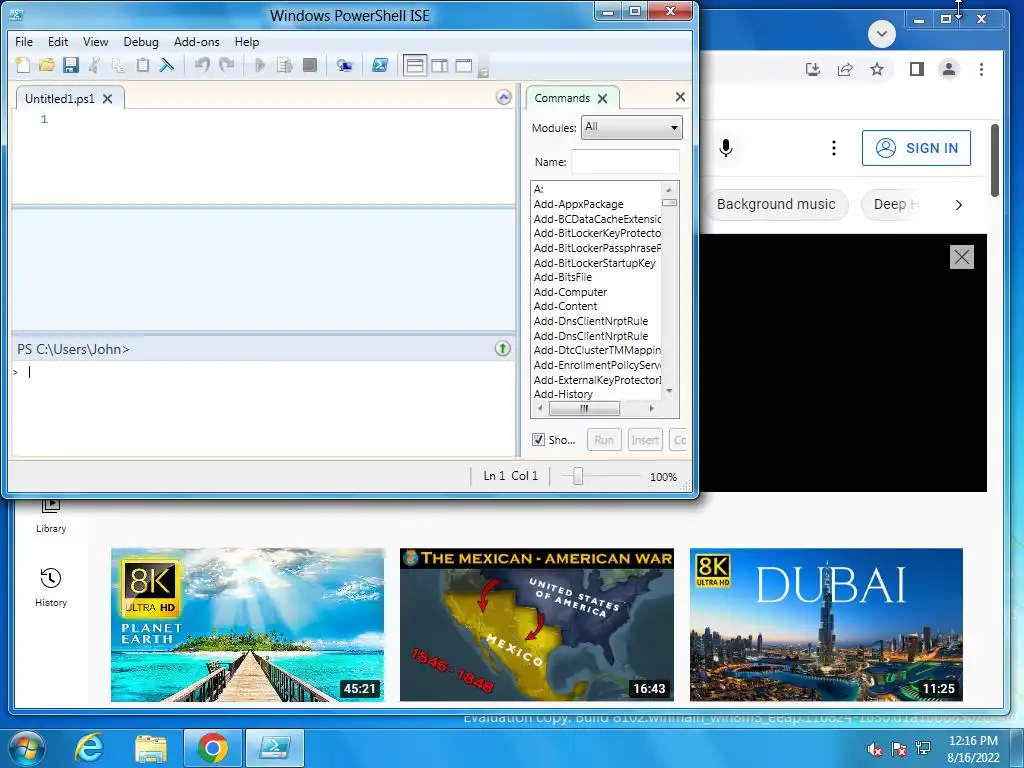This screenshot has width=1024, height=768.
Task: Open Chrome three-dot menu
Action: [981, 69]
